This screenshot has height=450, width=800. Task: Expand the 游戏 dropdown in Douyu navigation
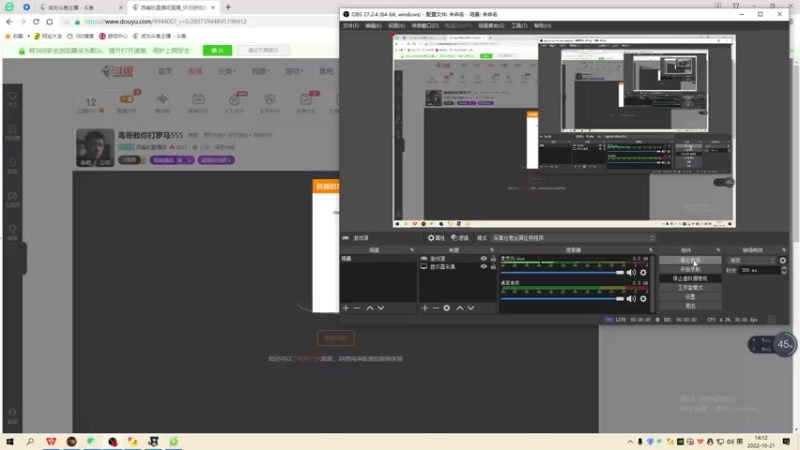(x=294, y=71)
